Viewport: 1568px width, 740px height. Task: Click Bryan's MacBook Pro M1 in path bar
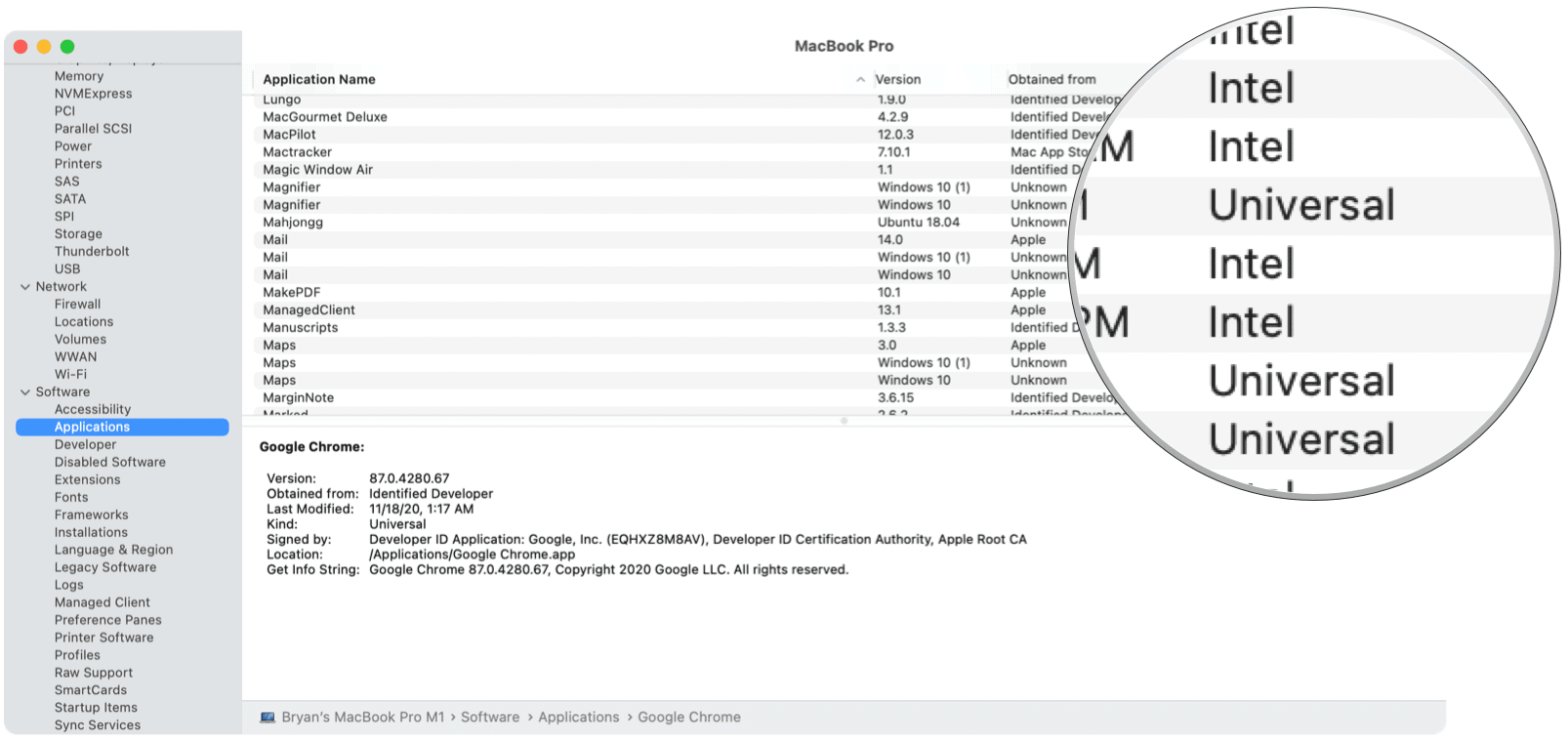coord(363,718)
